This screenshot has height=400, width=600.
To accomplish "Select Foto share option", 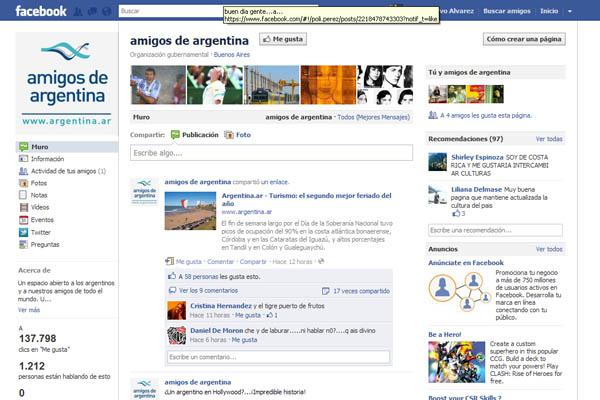I will 238,135.
